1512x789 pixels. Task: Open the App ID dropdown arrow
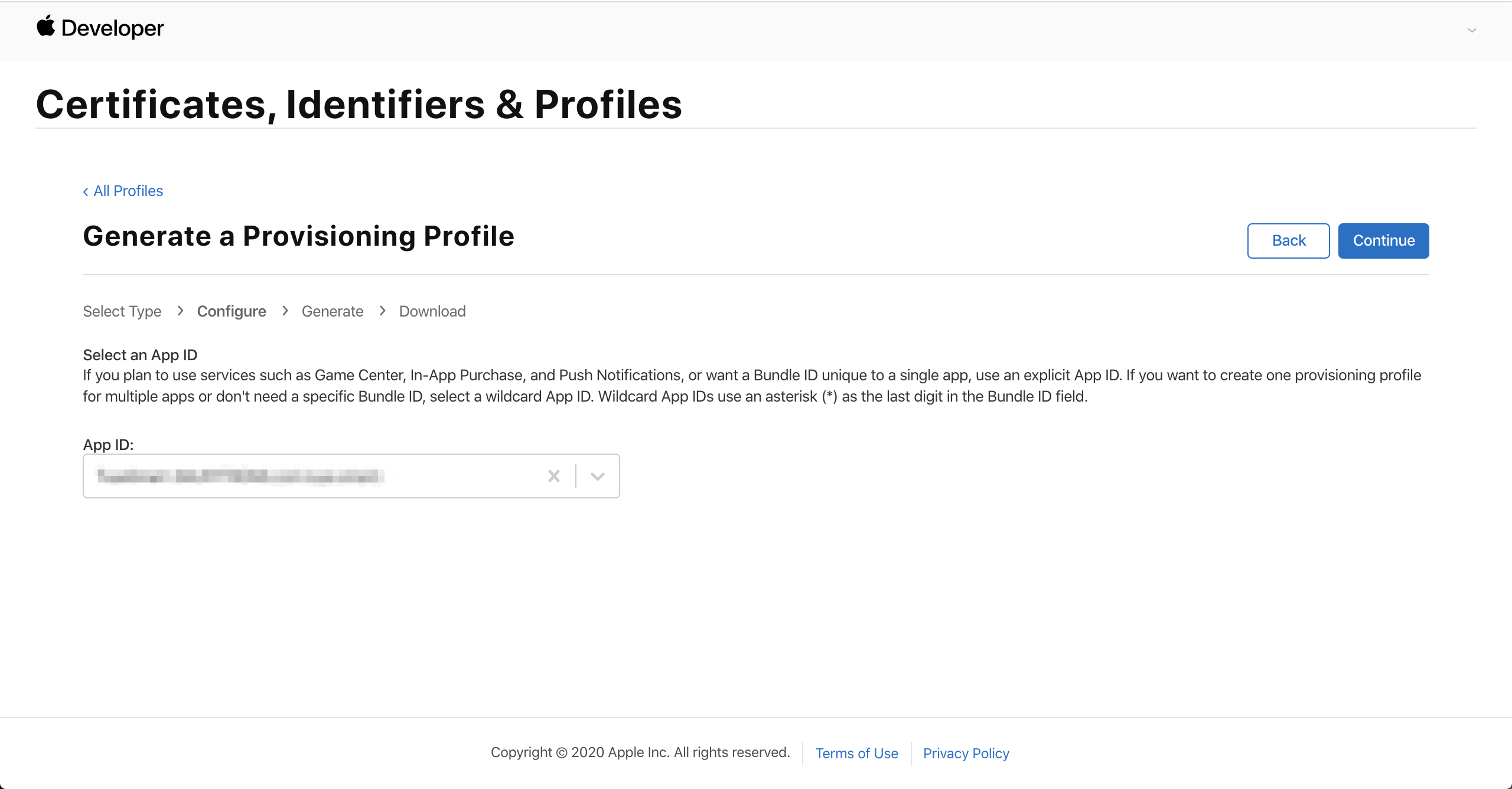click(598, 476)
